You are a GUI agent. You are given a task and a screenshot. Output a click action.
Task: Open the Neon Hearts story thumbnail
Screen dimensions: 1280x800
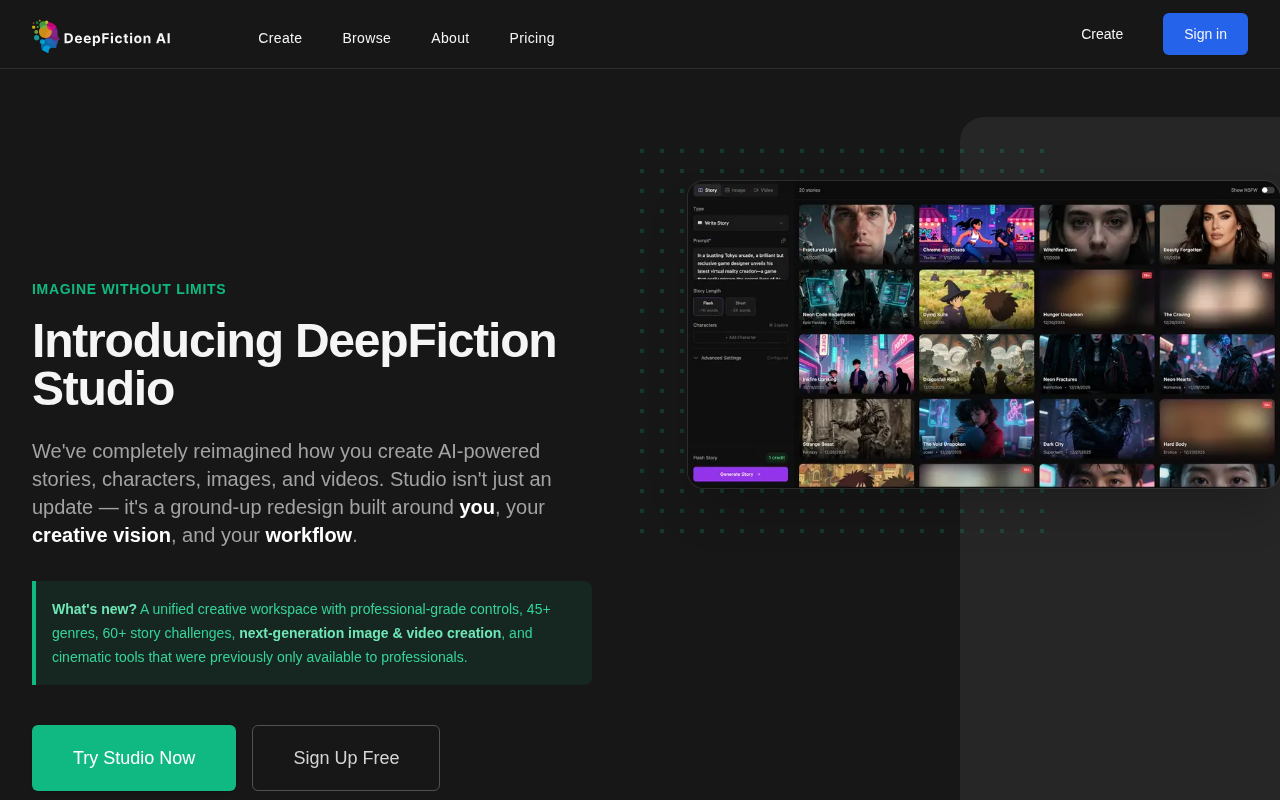(1217, 364)
